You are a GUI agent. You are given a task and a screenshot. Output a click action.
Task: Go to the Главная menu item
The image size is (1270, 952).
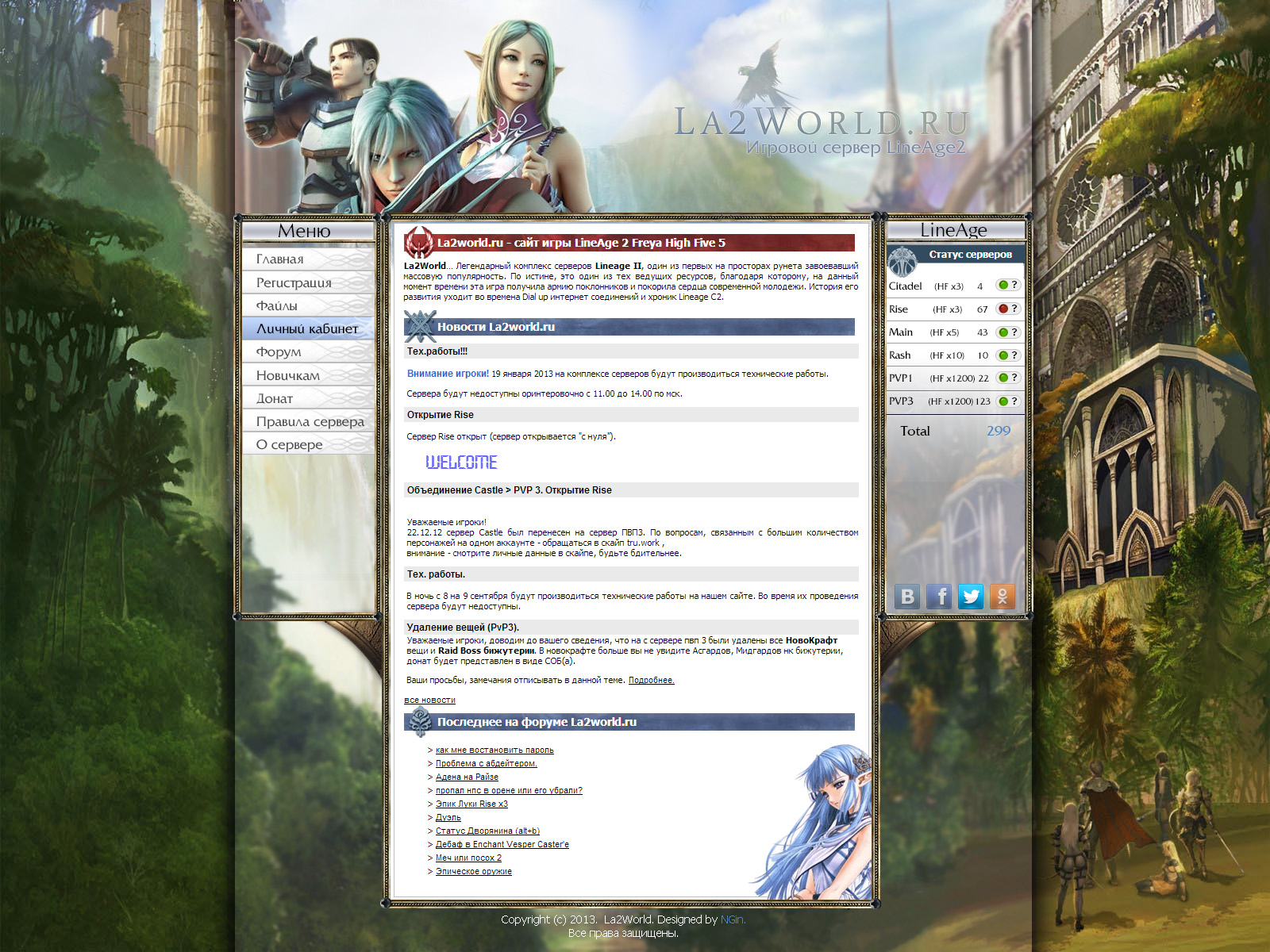pyautogui.click(x=308, y=259)
